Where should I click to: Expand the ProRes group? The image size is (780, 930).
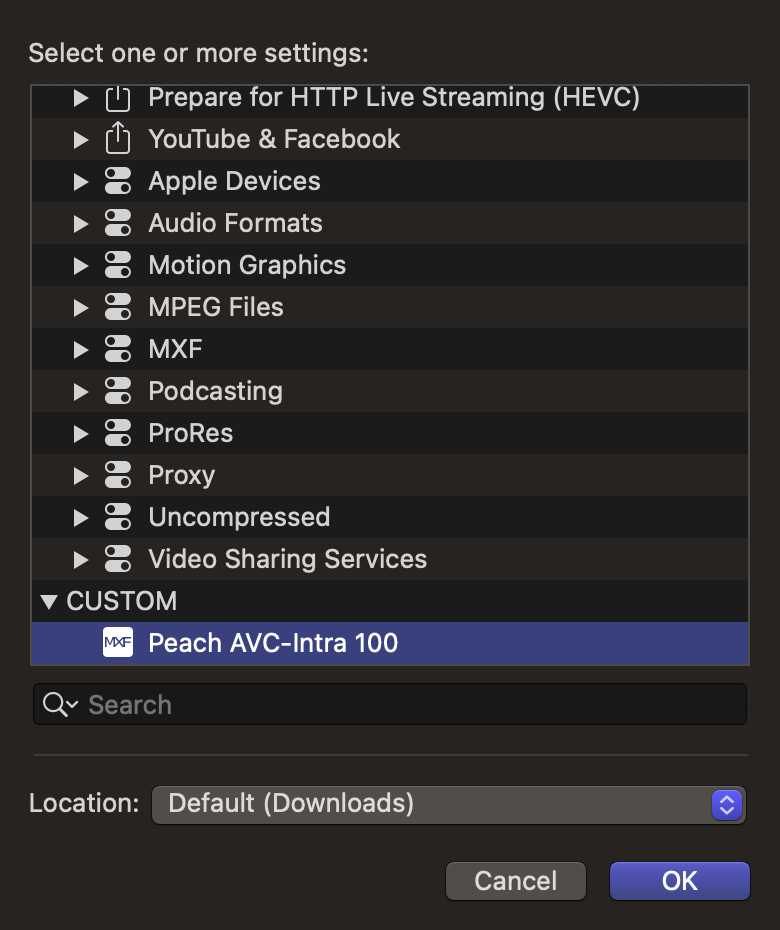coord(81,434)
